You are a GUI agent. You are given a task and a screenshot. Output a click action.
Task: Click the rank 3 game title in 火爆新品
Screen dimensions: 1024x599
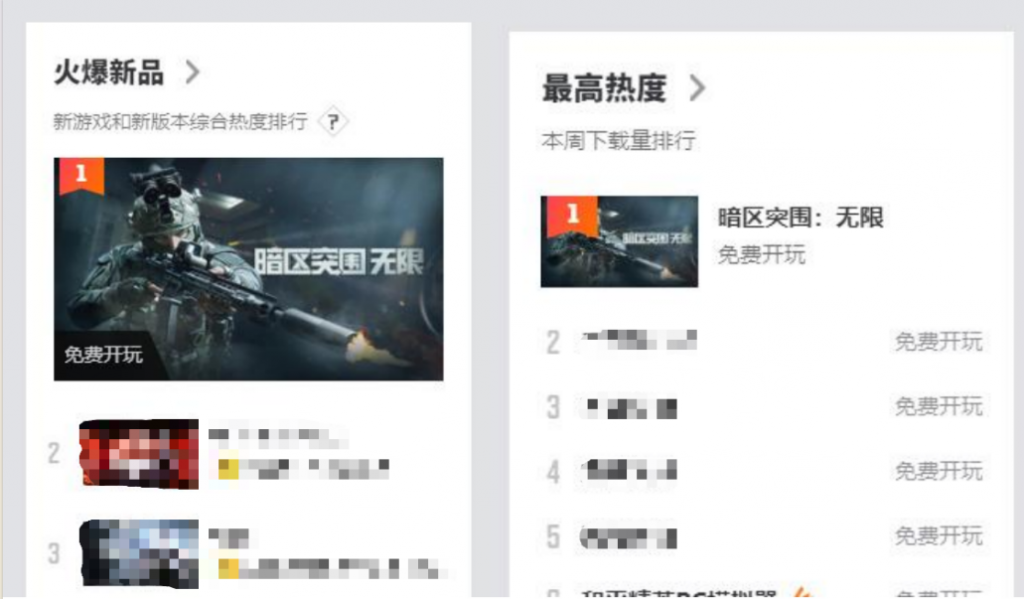pos(229,538)
